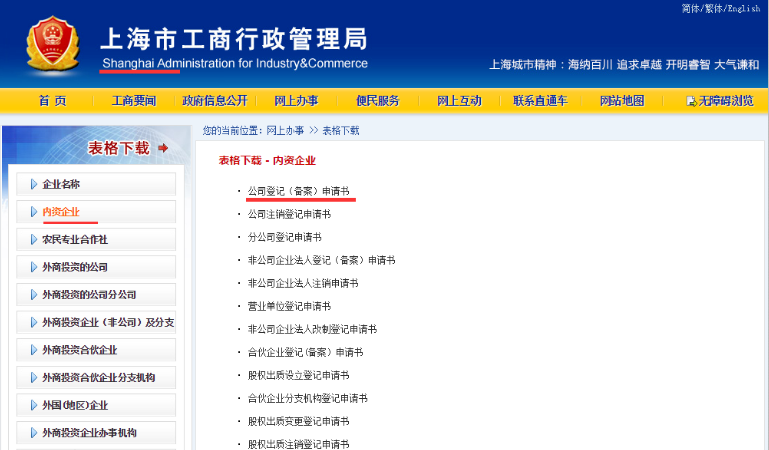Open the 政府信息公开 navigation item
The width and height of the screenshot is (769, 450).
click(215, 101)
